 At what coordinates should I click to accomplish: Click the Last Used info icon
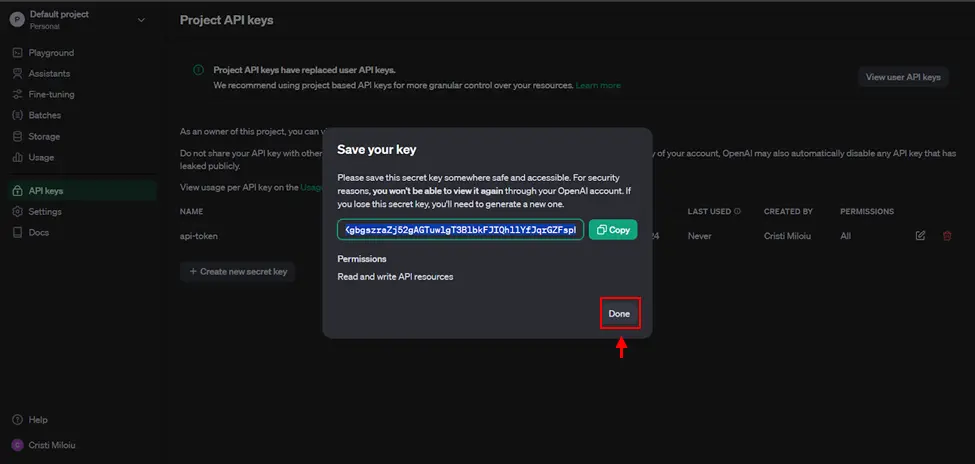[x=737, y=211]
